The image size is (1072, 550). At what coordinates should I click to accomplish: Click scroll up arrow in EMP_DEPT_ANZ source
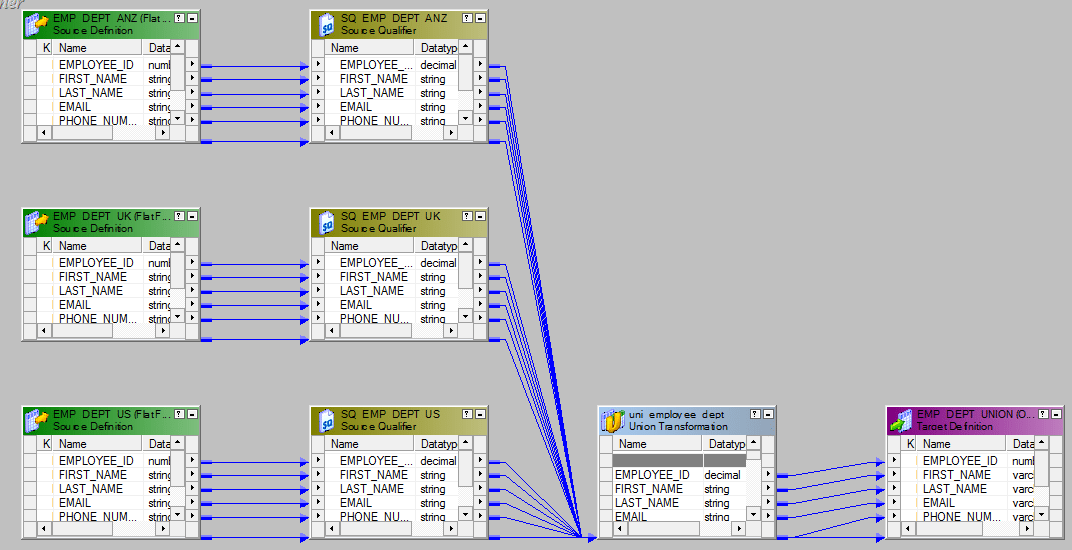(178, 47)
